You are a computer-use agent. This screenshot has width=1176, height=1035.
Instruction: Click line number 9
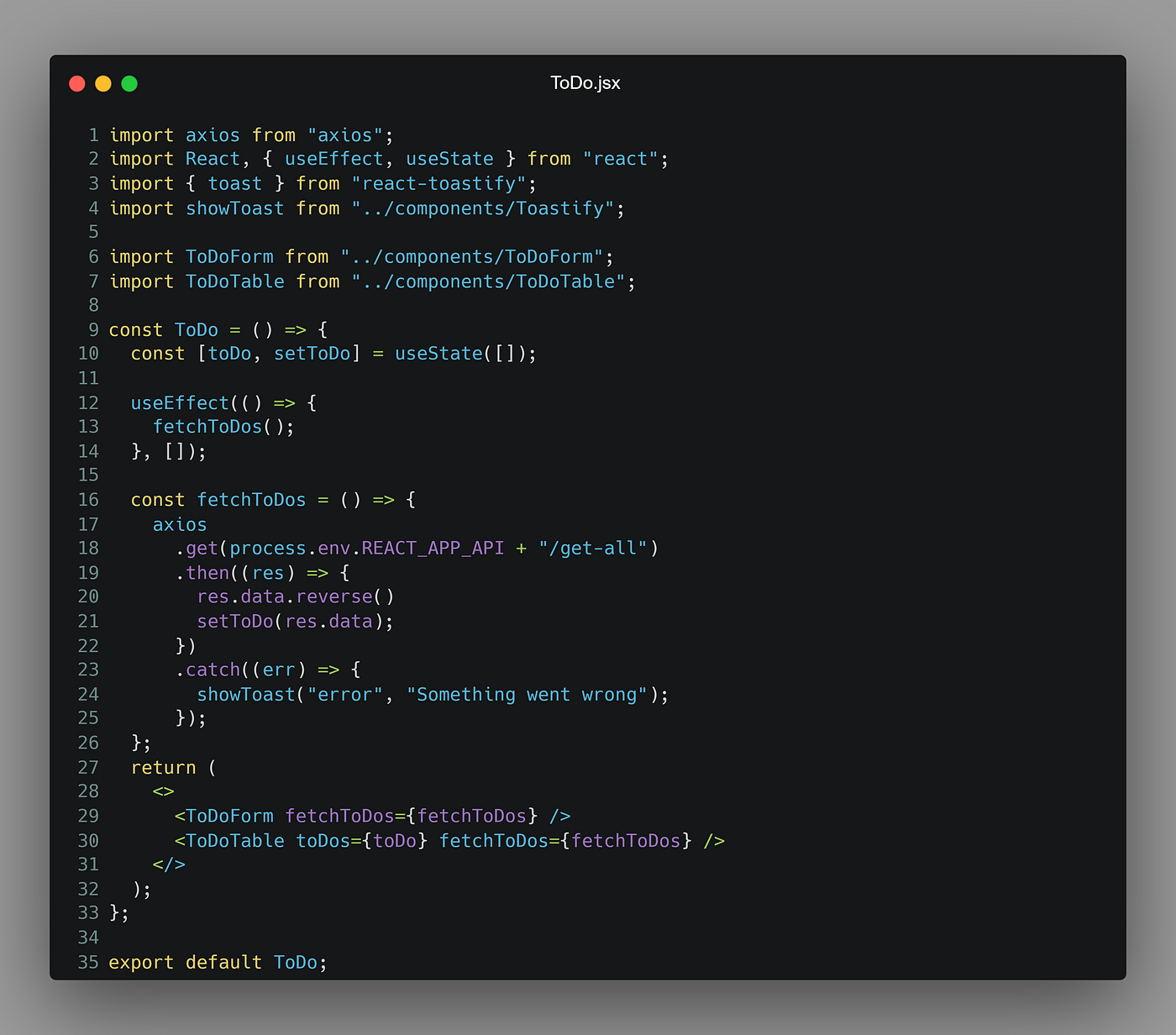[x=92, y=329]
